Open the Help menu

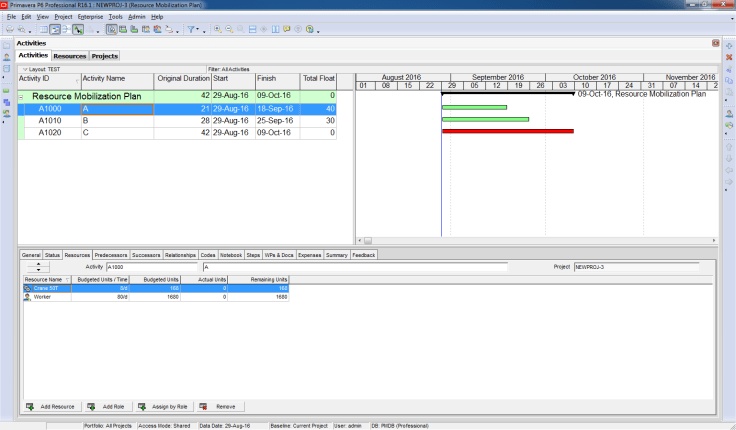(157, 16)
